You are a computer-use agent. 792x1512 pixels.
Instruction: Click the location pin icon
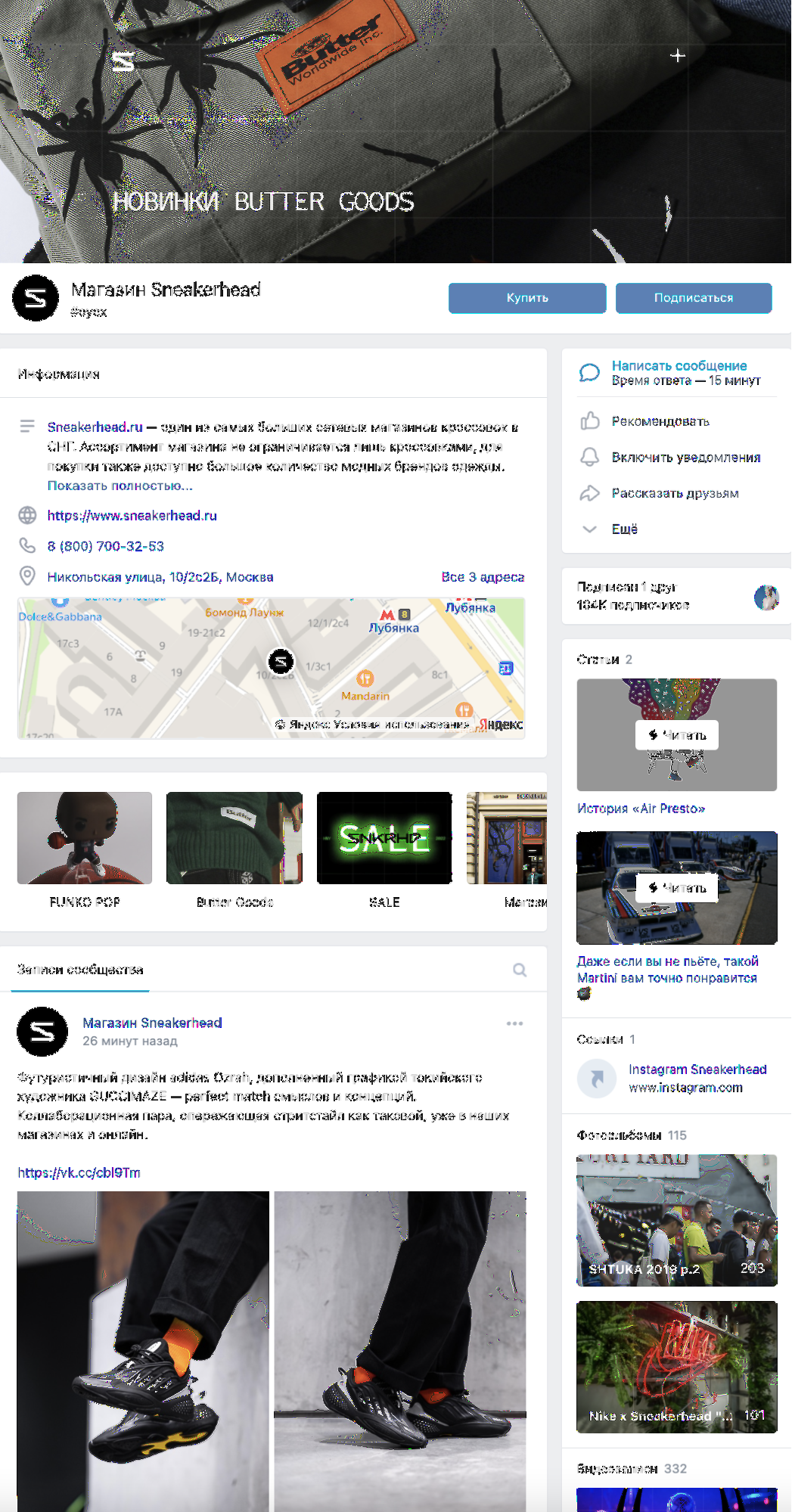[x=27, y=576]
